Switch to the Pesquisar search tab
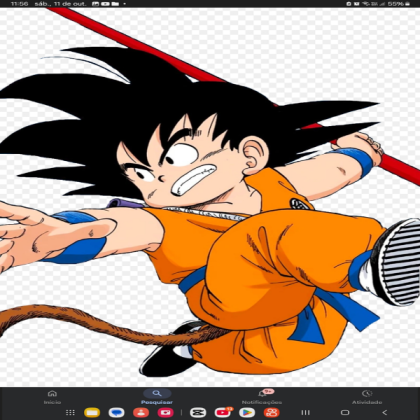The height and width of the screenshot is (420, 420). tap(157, 397)
